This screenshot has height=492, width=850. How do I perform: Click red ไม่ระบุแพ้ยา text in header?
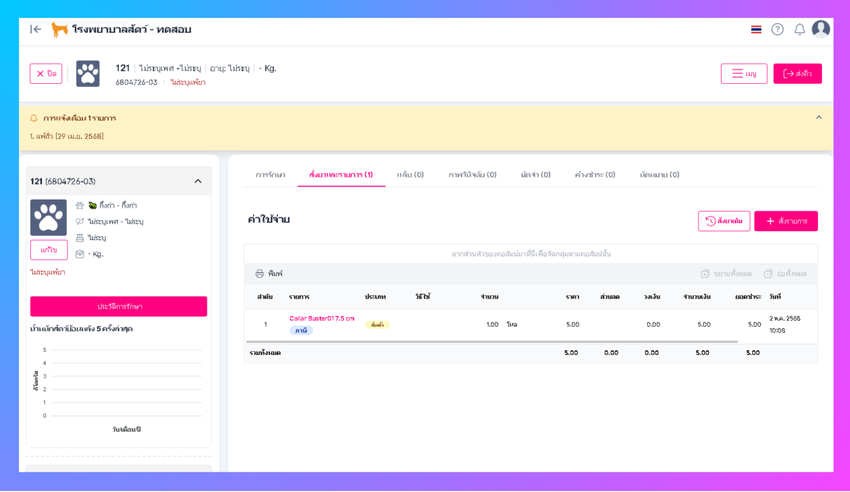[188, 82]
